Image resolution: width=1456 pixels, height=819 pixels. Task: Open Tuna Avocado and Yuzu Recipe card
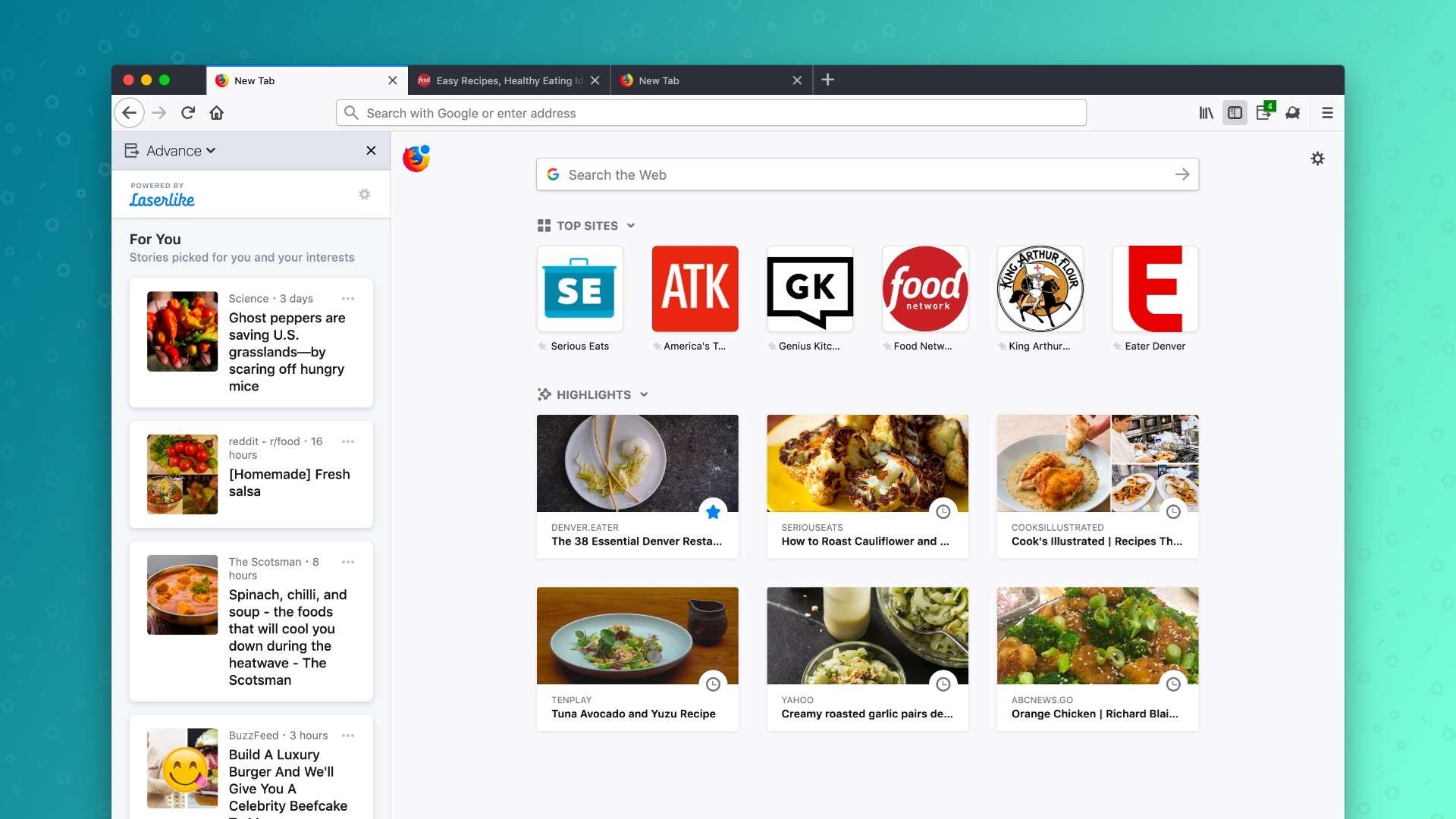637,659
